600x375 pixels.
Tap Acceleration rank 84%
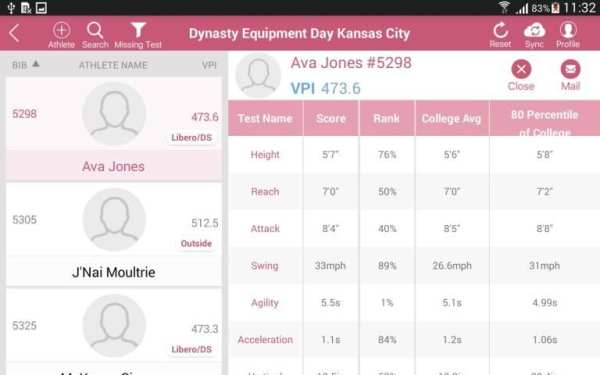(x=387, y=340)
